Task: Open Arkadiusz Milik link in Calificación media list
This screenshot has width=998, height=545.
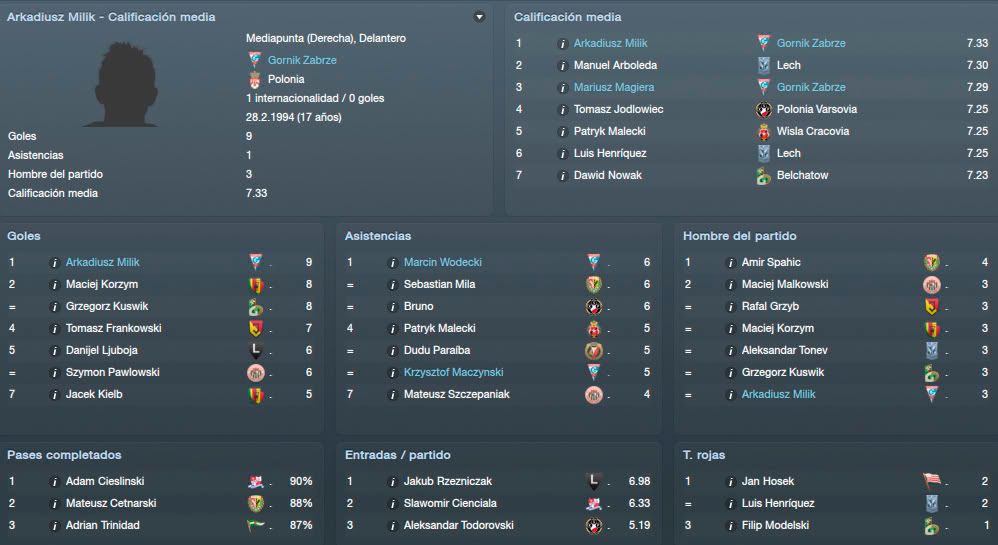Action: [x=610, y=43]
